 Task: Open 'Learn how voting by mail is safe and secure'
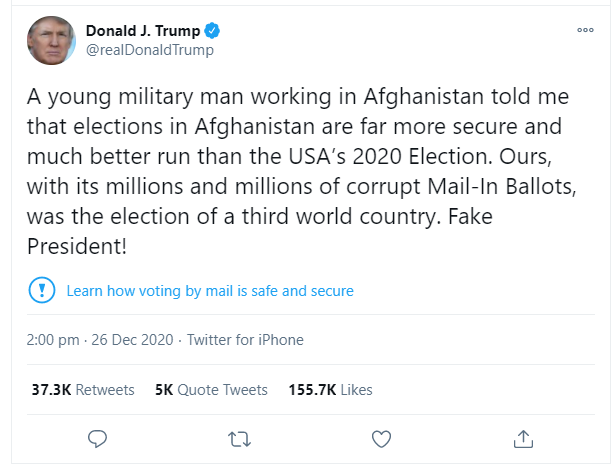click(x=210, y=291)
